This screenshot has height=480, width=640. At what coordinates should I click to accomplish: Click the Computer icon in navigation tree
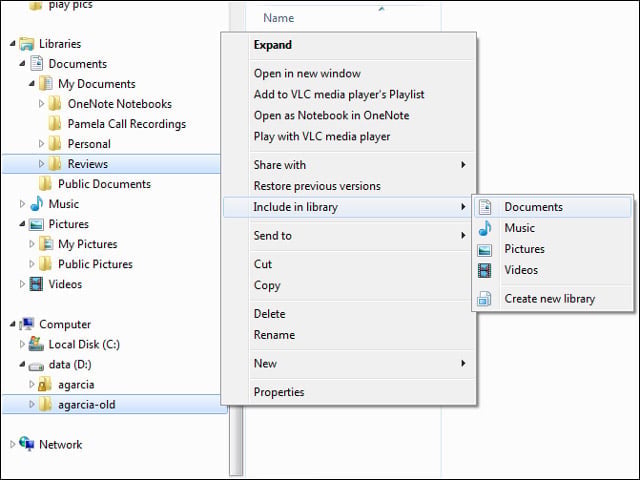pos(27,324)
